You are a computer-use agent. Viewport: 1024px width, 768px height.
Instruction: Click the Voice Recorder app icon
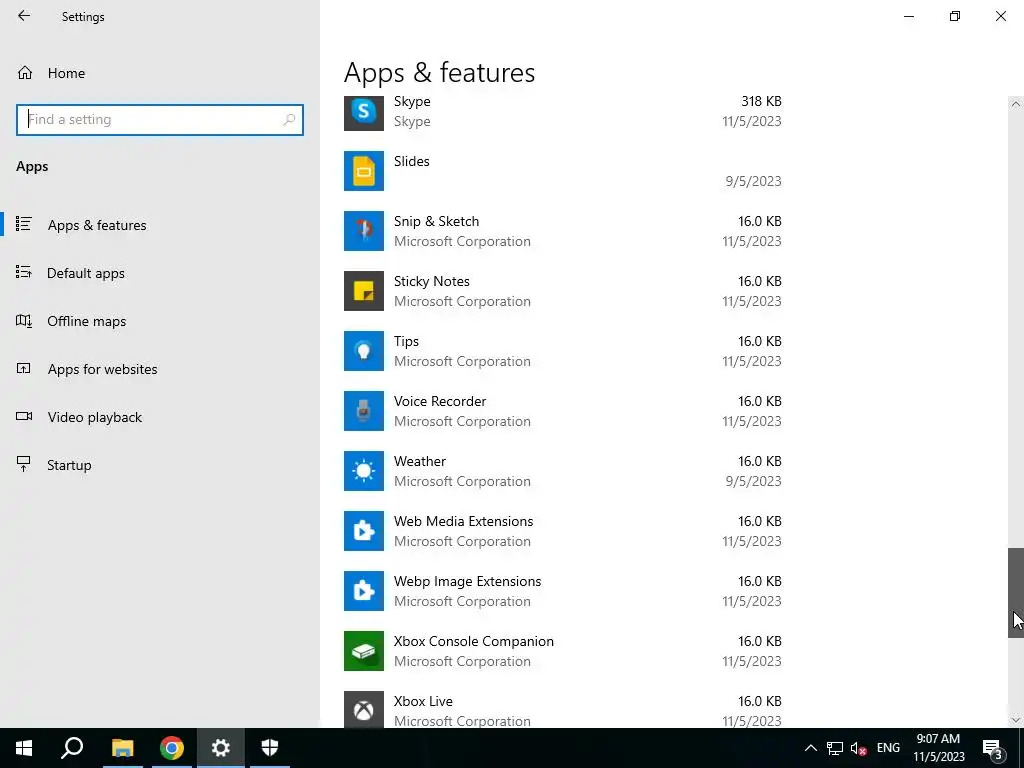pos(364,411)
